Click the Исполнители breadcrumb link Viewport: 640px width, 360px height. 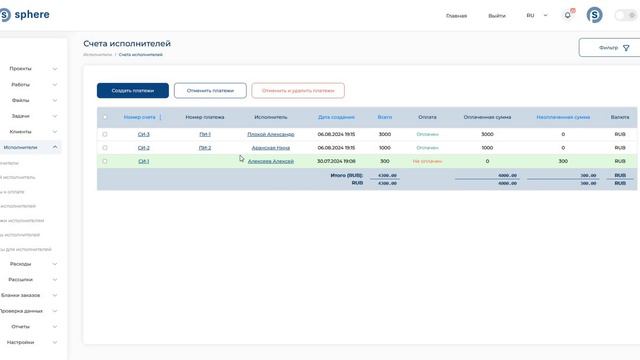[x=98, y=55]
